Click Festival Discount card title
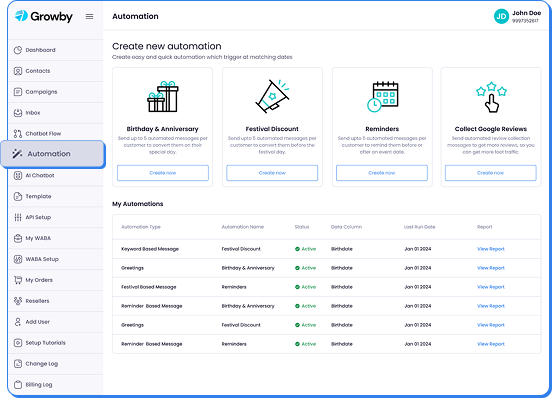 [x=272, y=129]
